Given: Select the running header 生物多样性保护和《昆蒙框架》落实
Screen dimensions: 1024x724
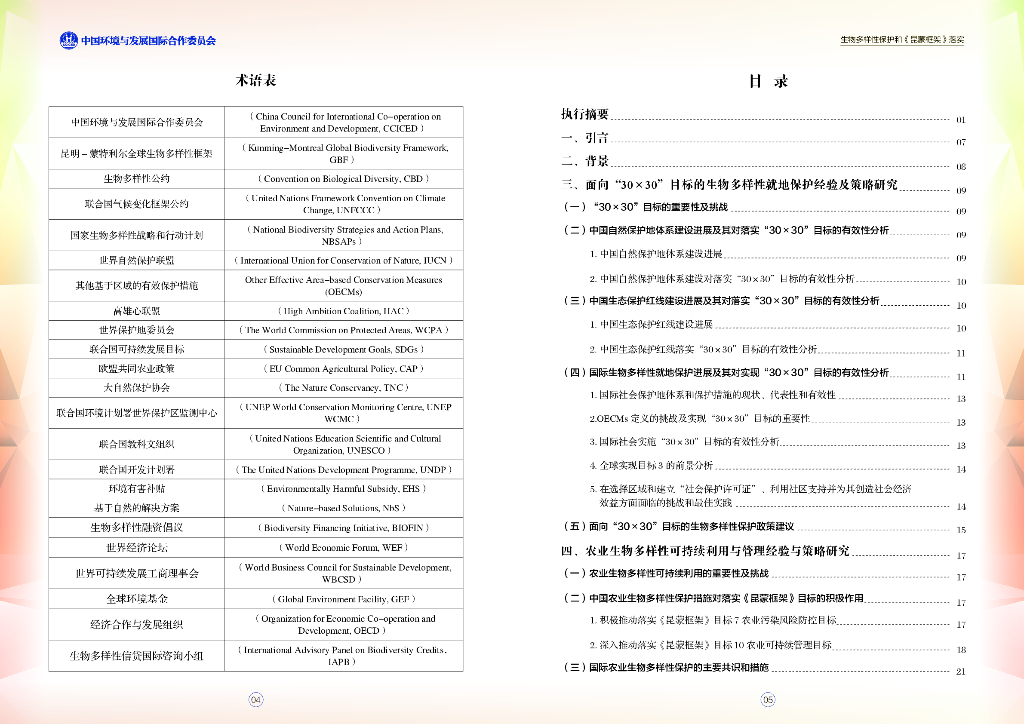Looking at the screenshot, I should point(902,40).
